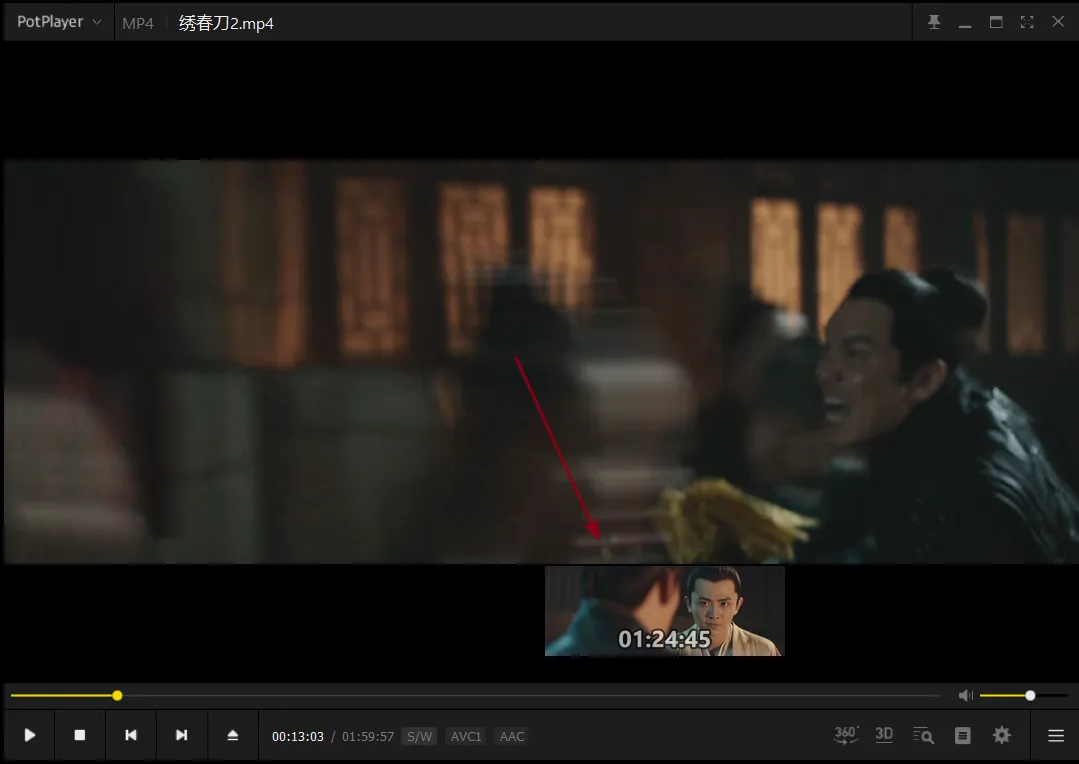Click the MP4 format label in title bar
The image size is (1079, 764).
tap(138, 23)
